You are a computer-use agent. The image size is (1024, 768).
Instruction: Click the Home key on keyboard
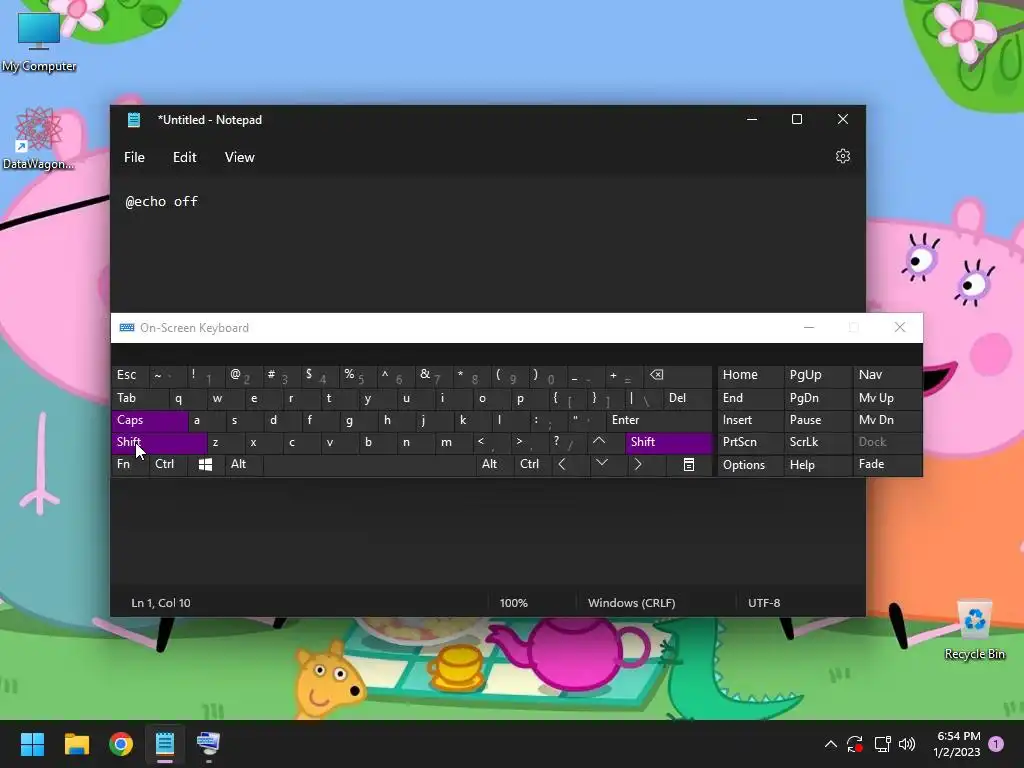(750, 375)
